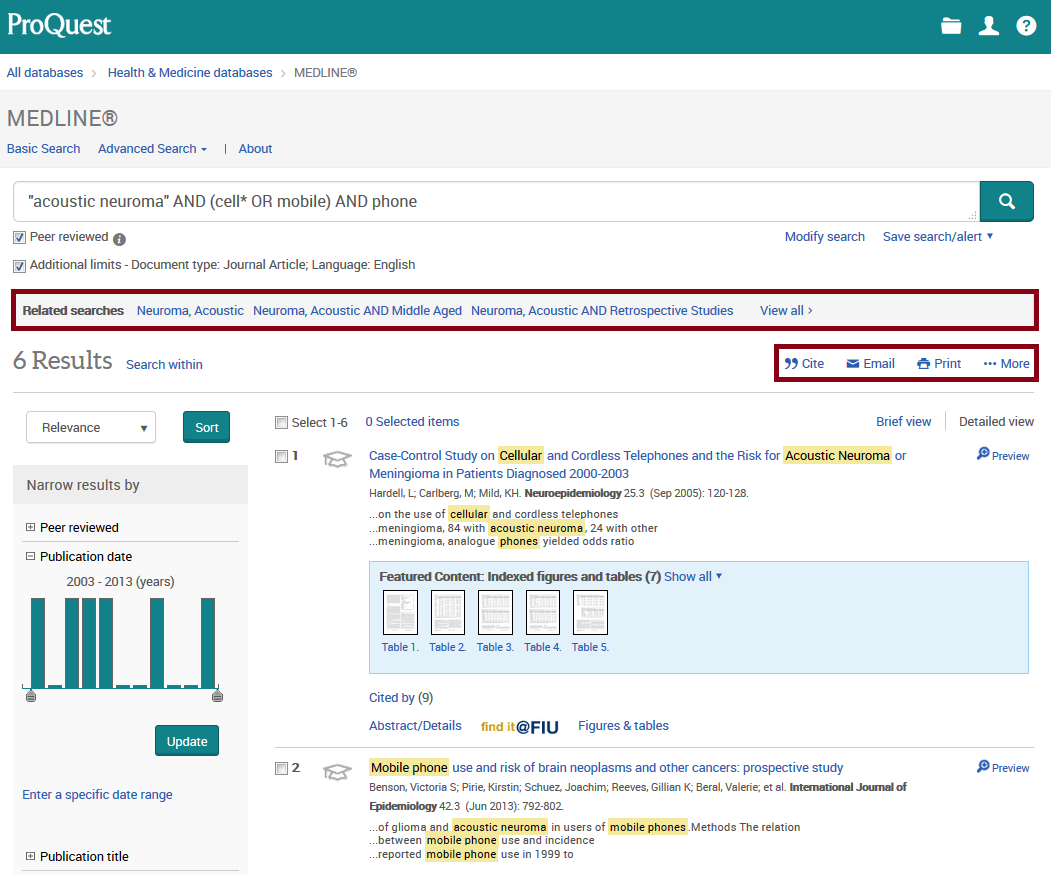Show all featured content figures and tables
The image size is (1051, 874).
click(x=691, y=576)
